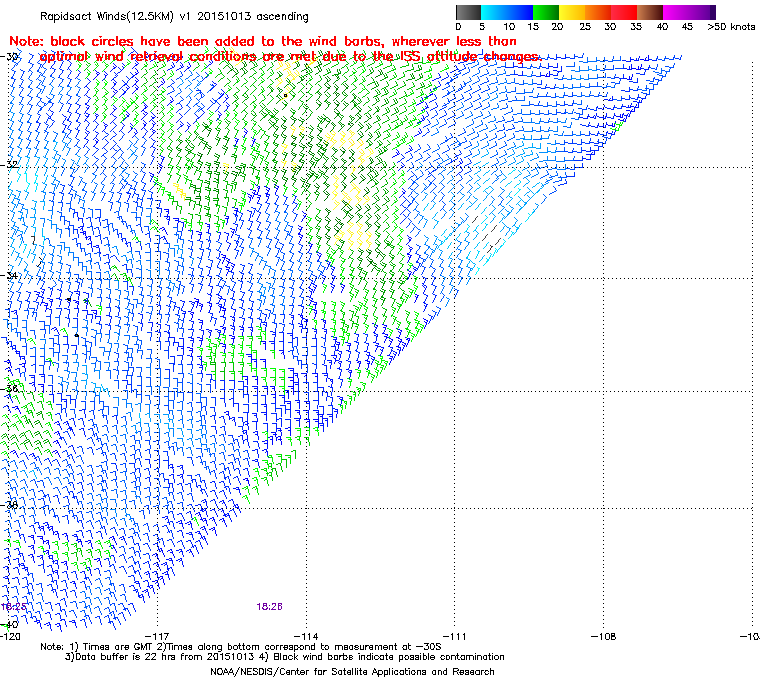Click the title text 'Rapidscat Winds(12.5KM) v1 20151013 ascending'
The image size is (760, 688).
pyautogui.click(x=174, y=16)
